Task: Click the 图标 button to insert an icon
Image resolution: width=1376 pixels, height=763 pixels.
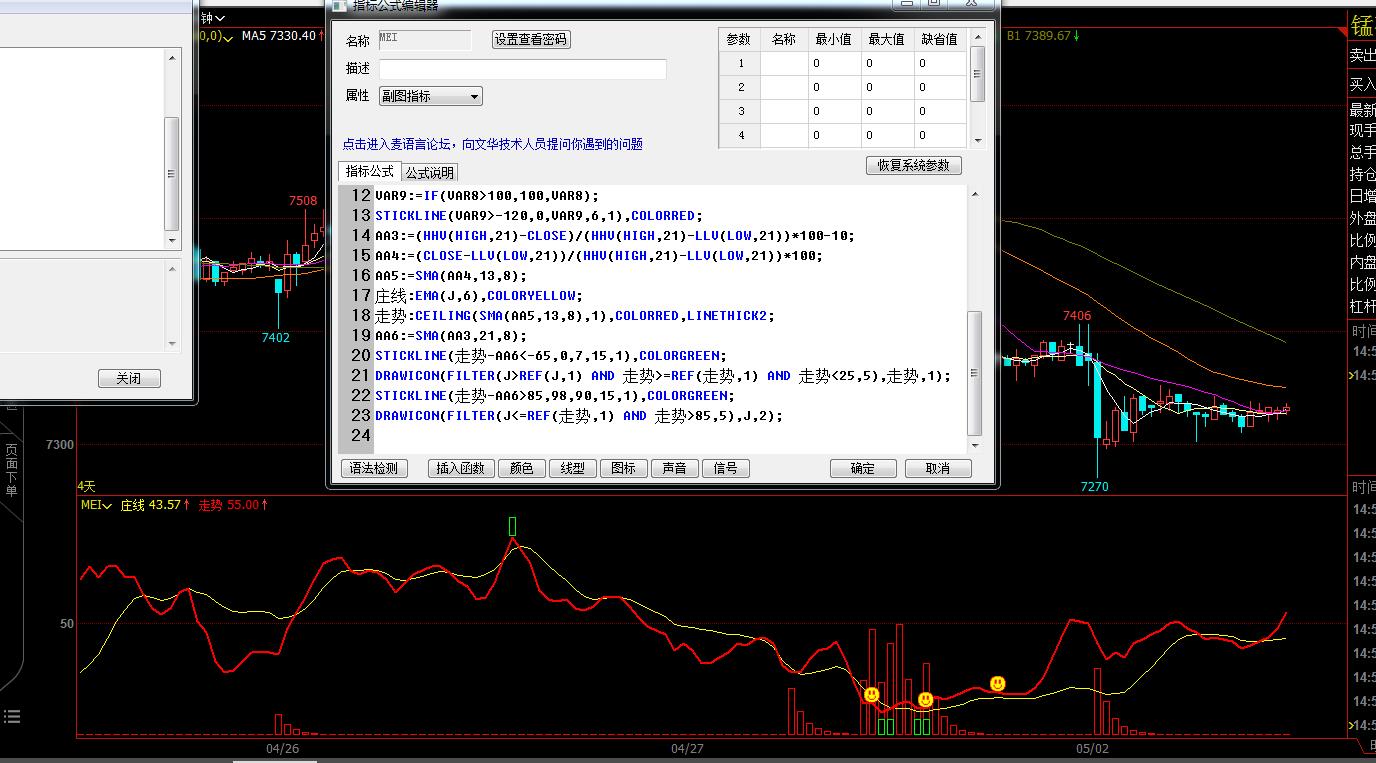Action: pyautogui.click(x=623, y=468)
